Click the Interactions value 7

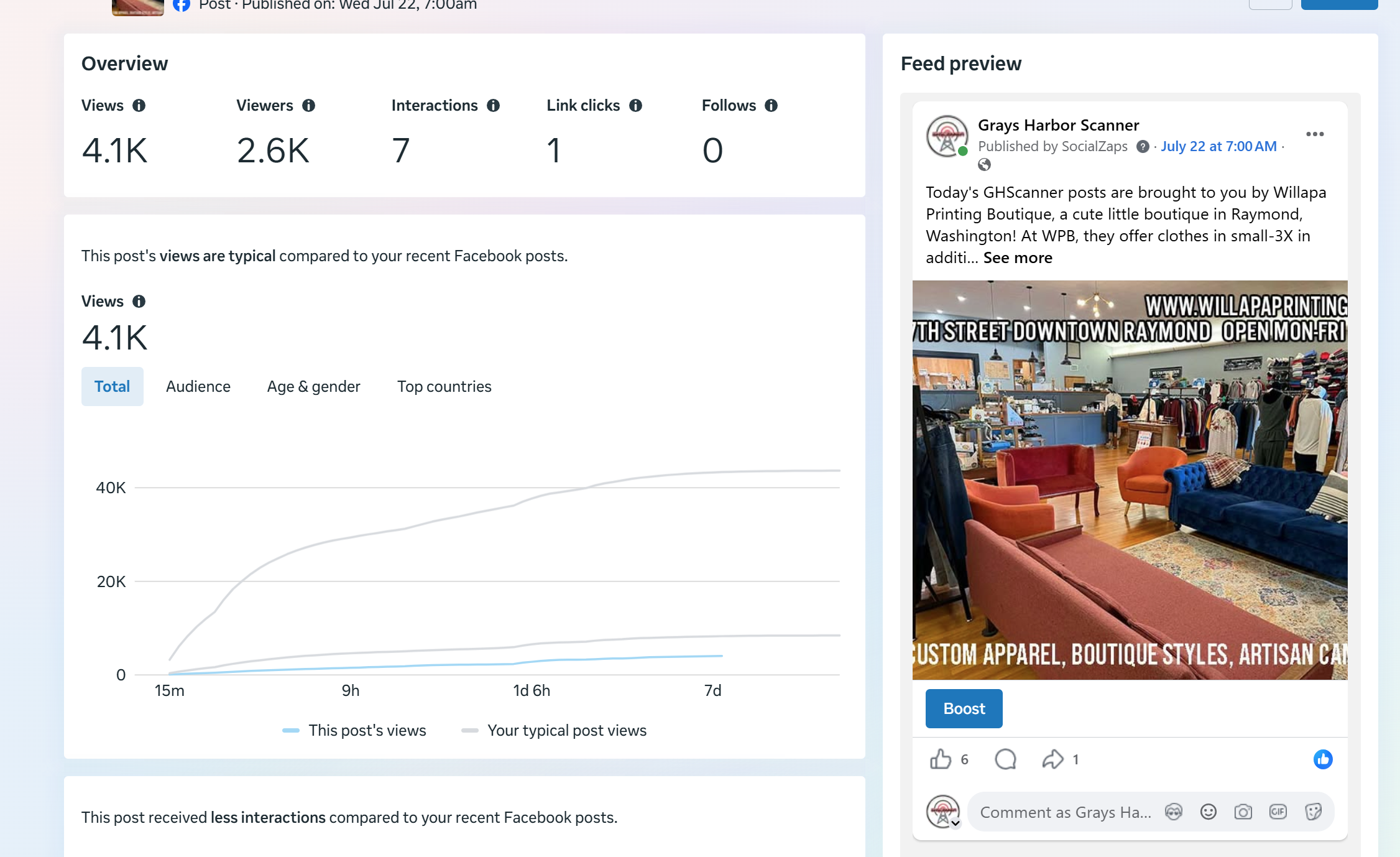(x=401, y=151)
